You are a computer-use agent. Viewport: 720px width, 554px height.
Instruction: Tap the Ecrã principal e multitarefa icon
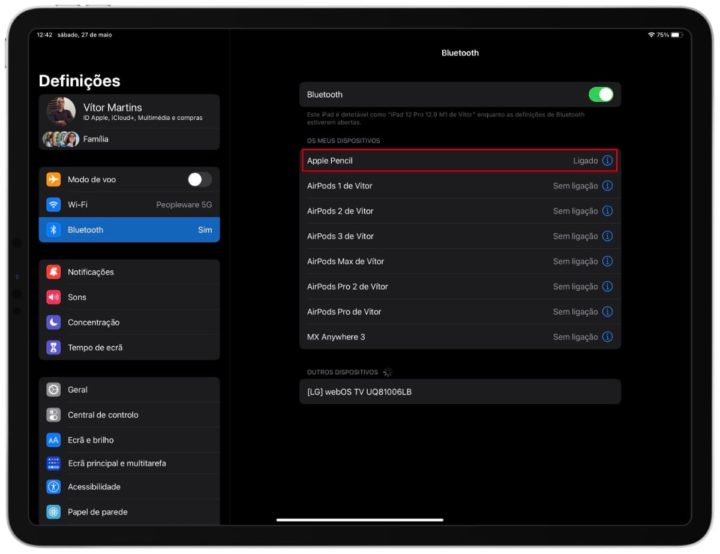pos(53,464)
